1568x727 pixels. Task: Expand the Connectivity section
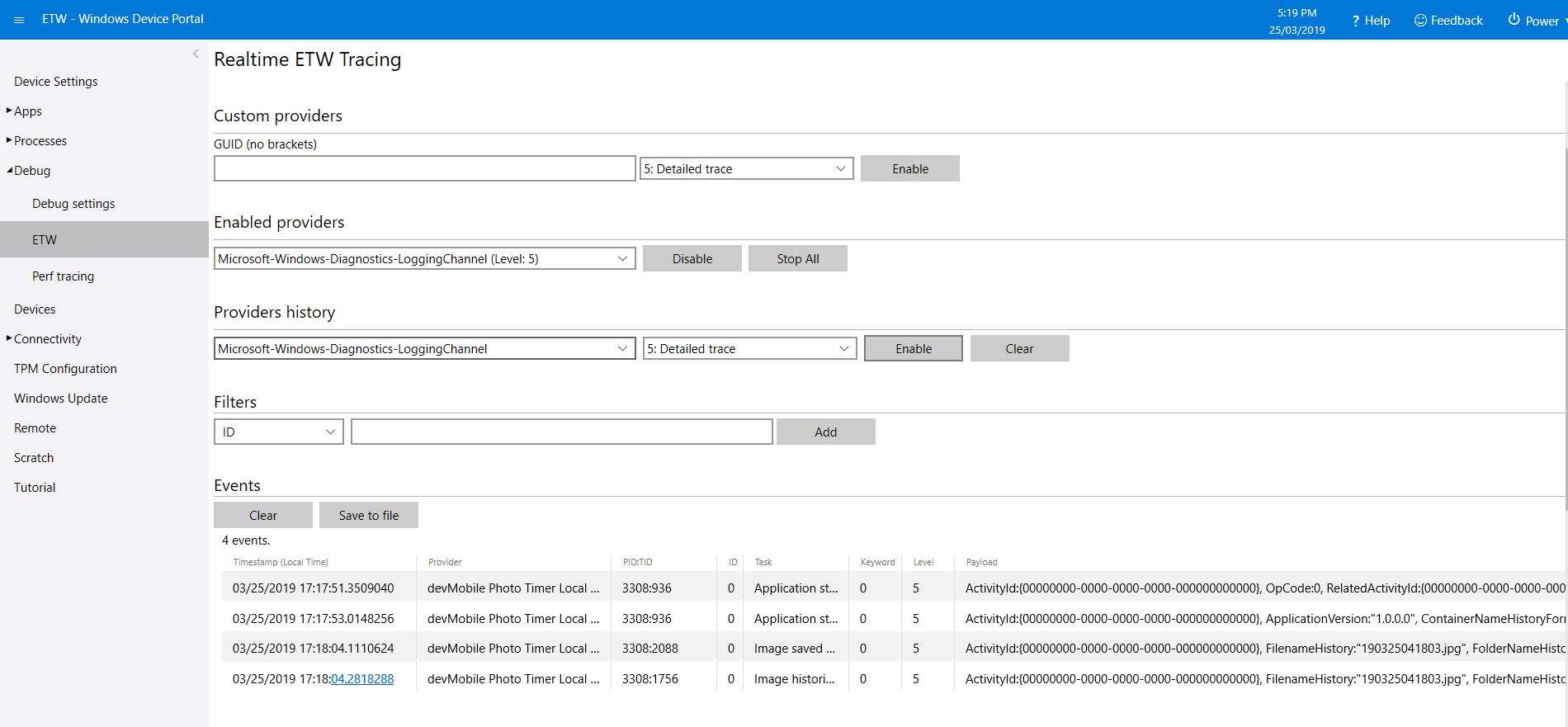[x=10, y=338]
